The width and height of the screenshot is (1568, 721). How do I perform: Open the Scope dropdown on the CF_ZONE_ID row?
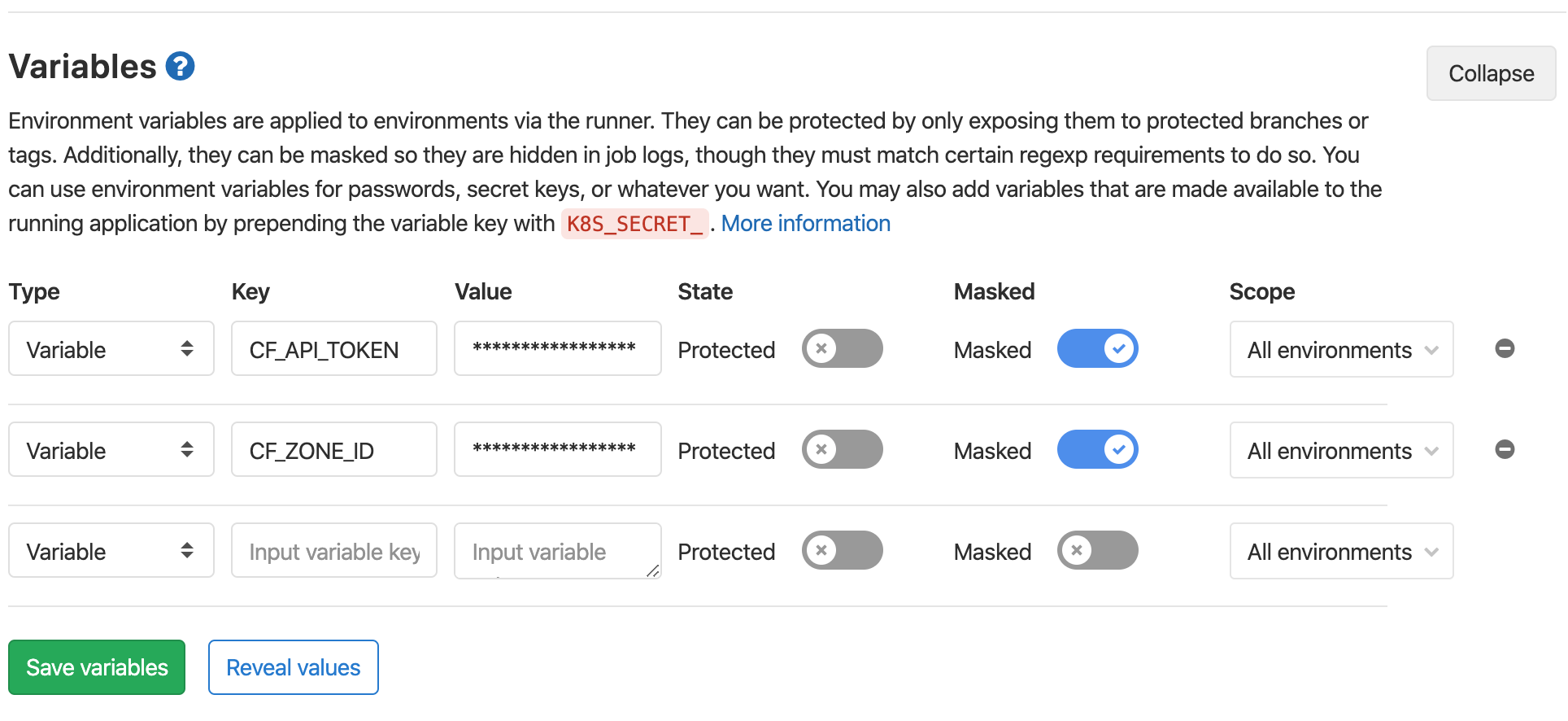tap(1340, 450)
